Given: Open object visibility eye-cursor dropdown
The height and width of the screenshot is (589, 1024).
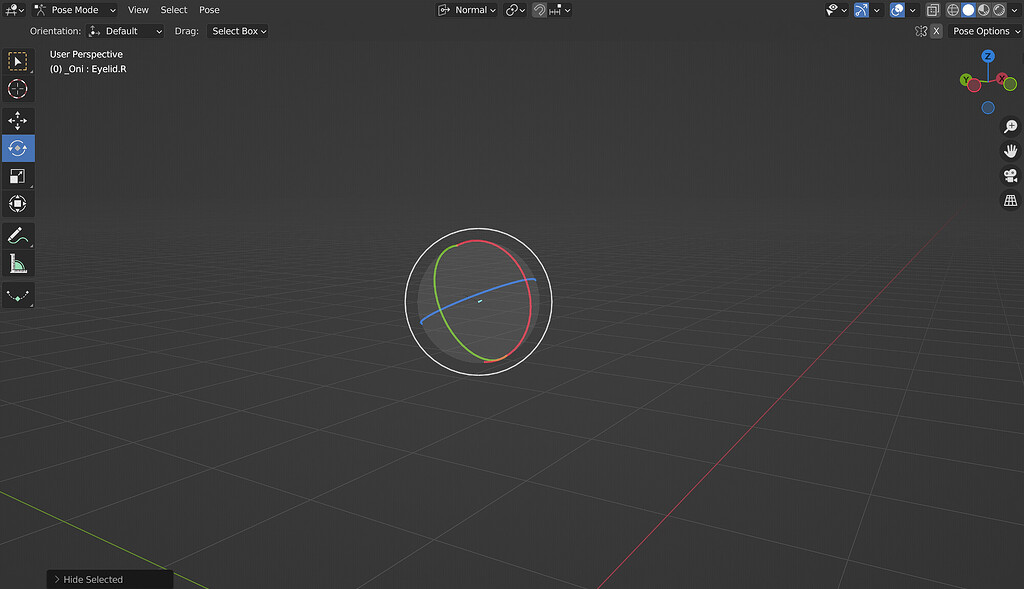Looking at the screenshot, I should pyautogui.click(x=837, y=10).
